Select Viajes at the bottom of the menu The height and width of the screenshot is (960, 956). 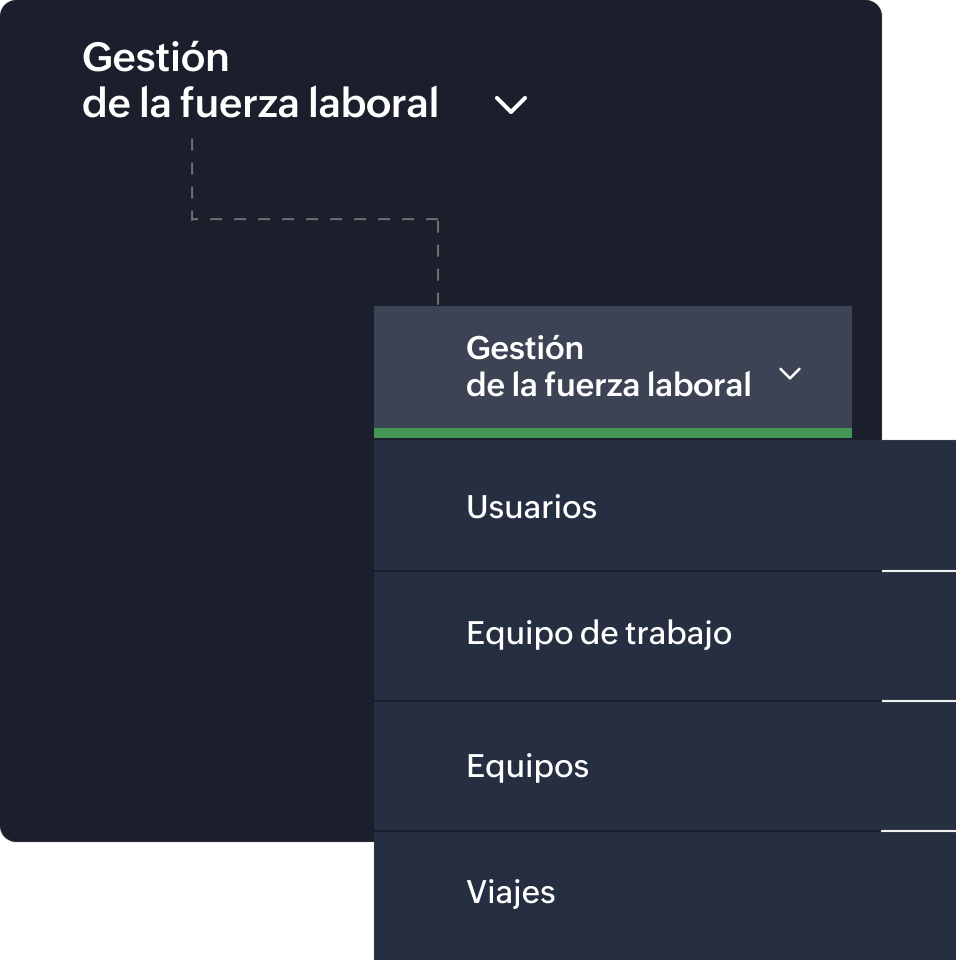[511, 893]
